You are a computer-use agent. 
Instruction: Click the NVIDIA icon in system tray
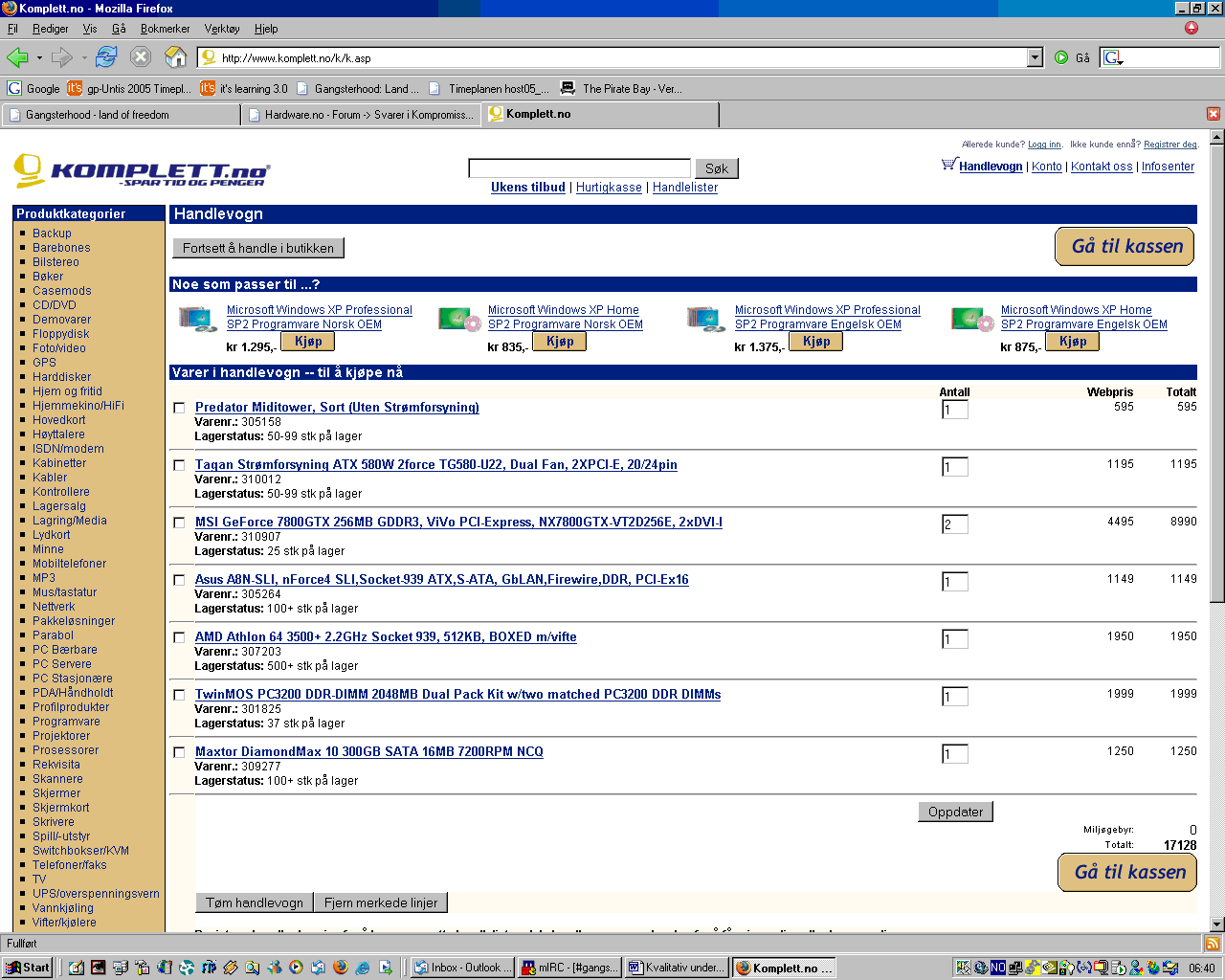click(x=1050, y=968)
